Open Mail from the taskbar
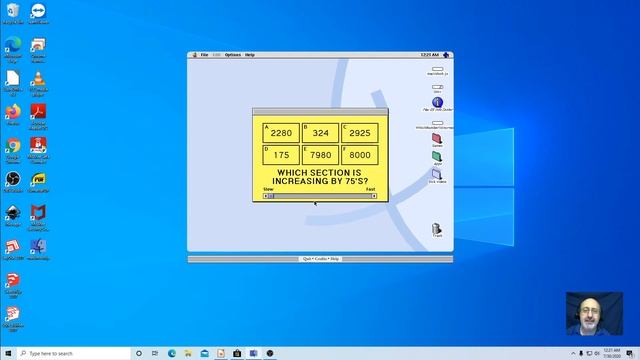The width and height of the screenshot is (640, 360). pyautogui.click(x=204, y=353)
